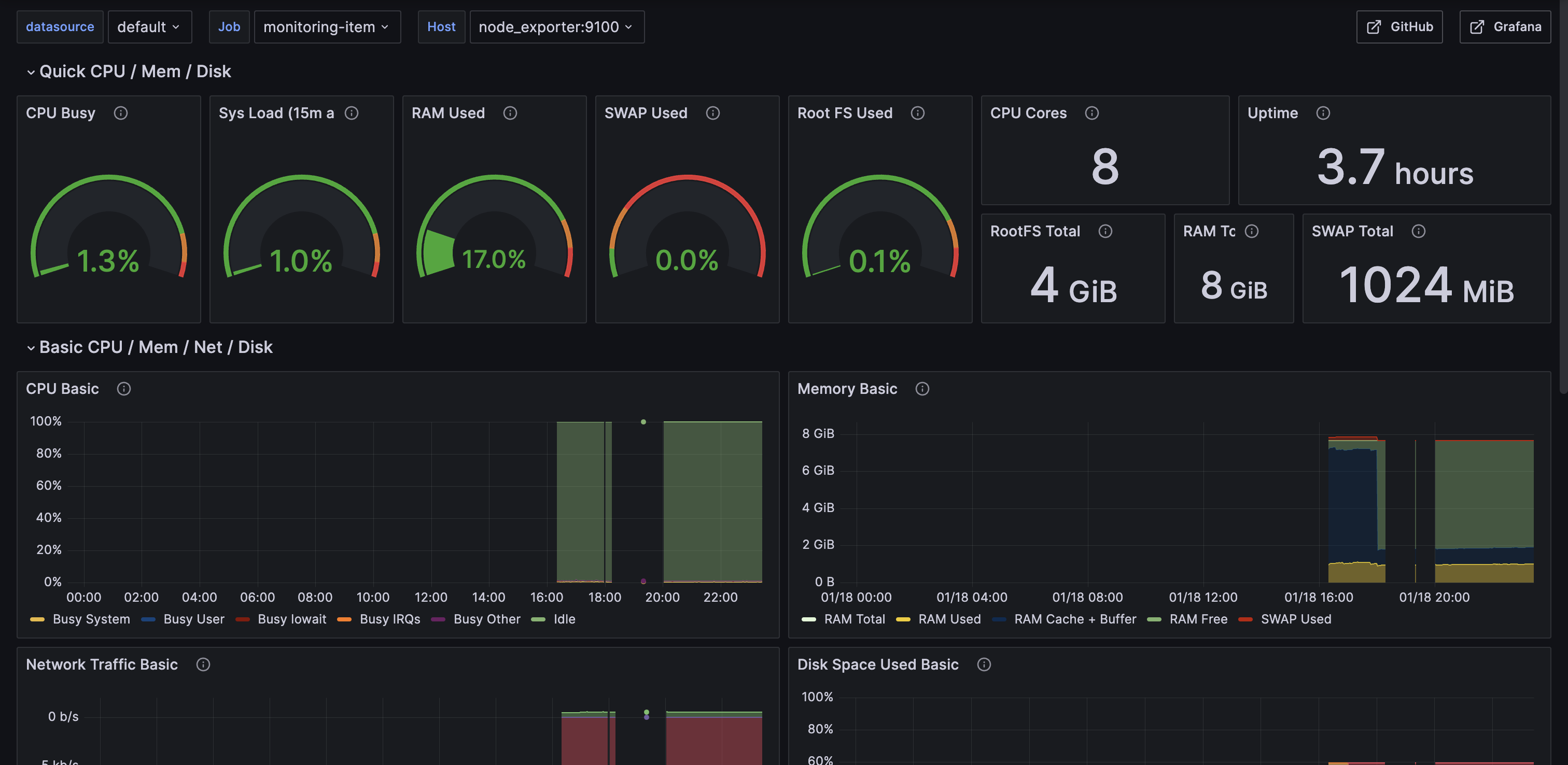Image resolution: width=1568 pixels, height=765 pixels.
Task: Click the CPU Basic panel title
Action: click(x=62, y=389)
